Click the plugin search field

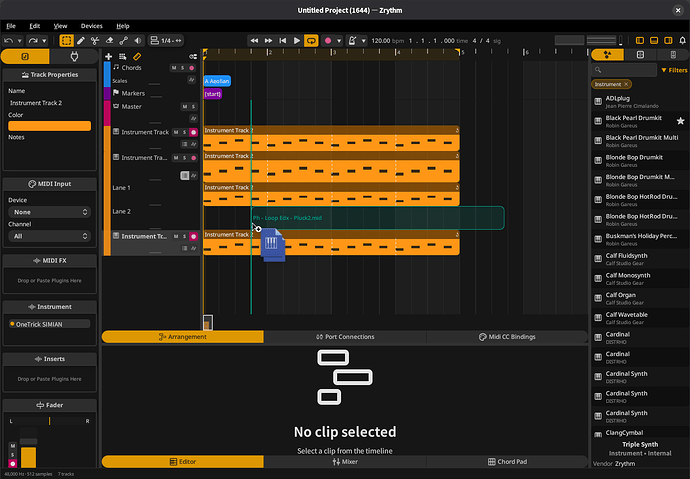click(624, 70)
